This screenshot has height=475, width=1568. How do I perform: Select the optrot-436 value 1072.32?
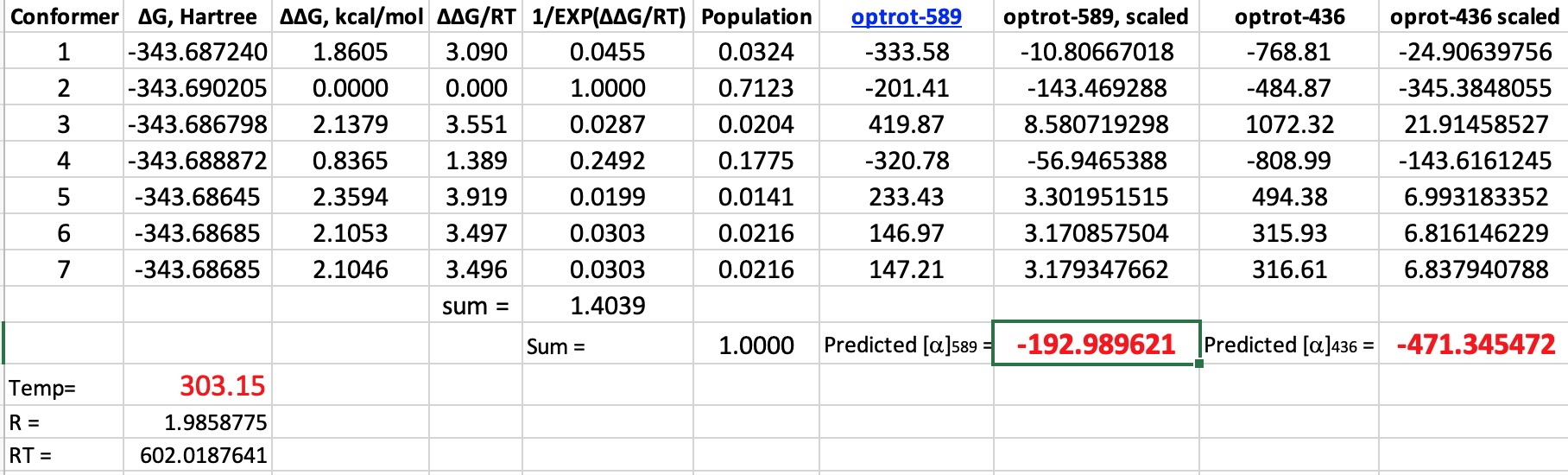(1289, 124)
